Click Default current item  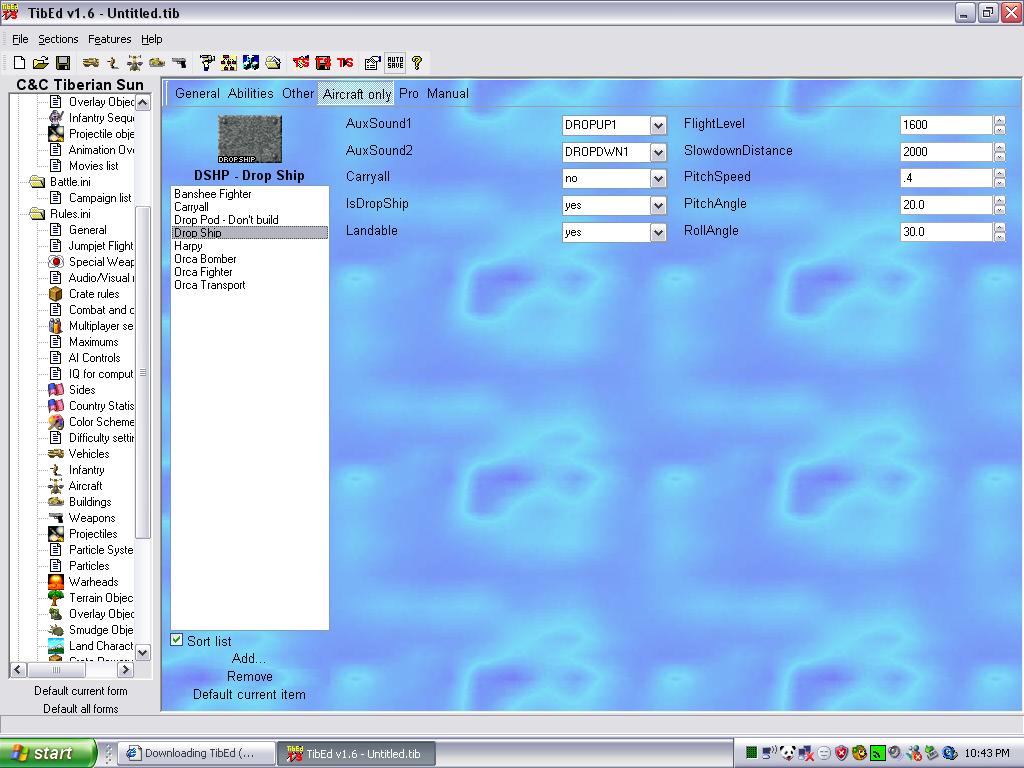249,694
